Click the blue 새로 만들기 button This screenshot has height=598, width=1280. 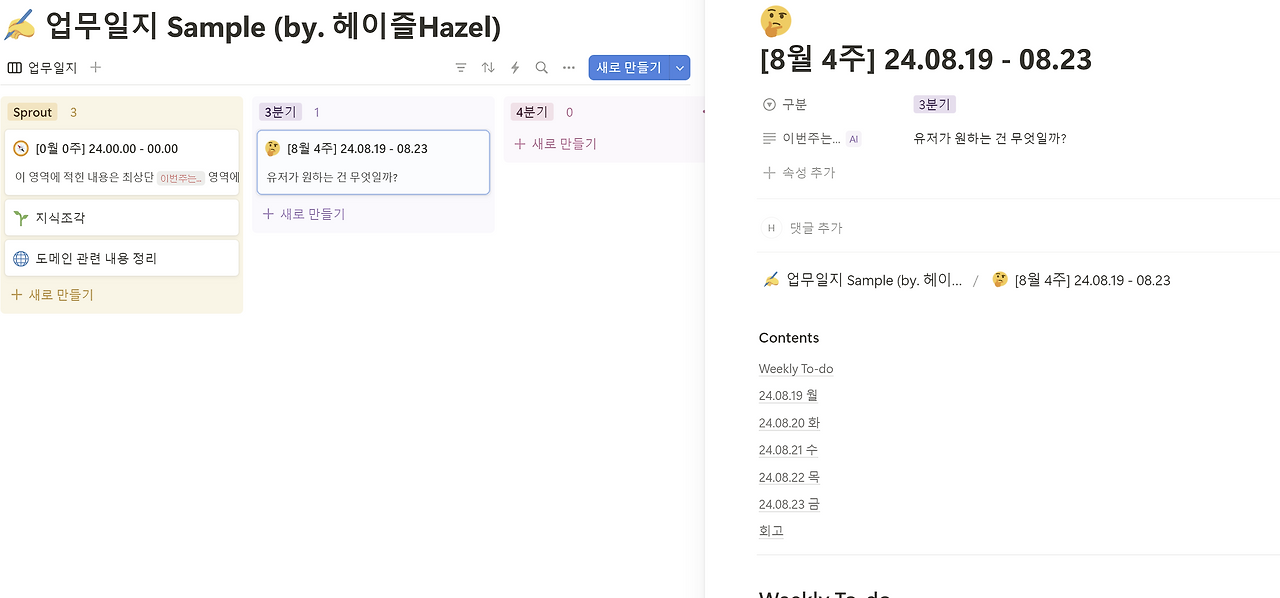628,68
